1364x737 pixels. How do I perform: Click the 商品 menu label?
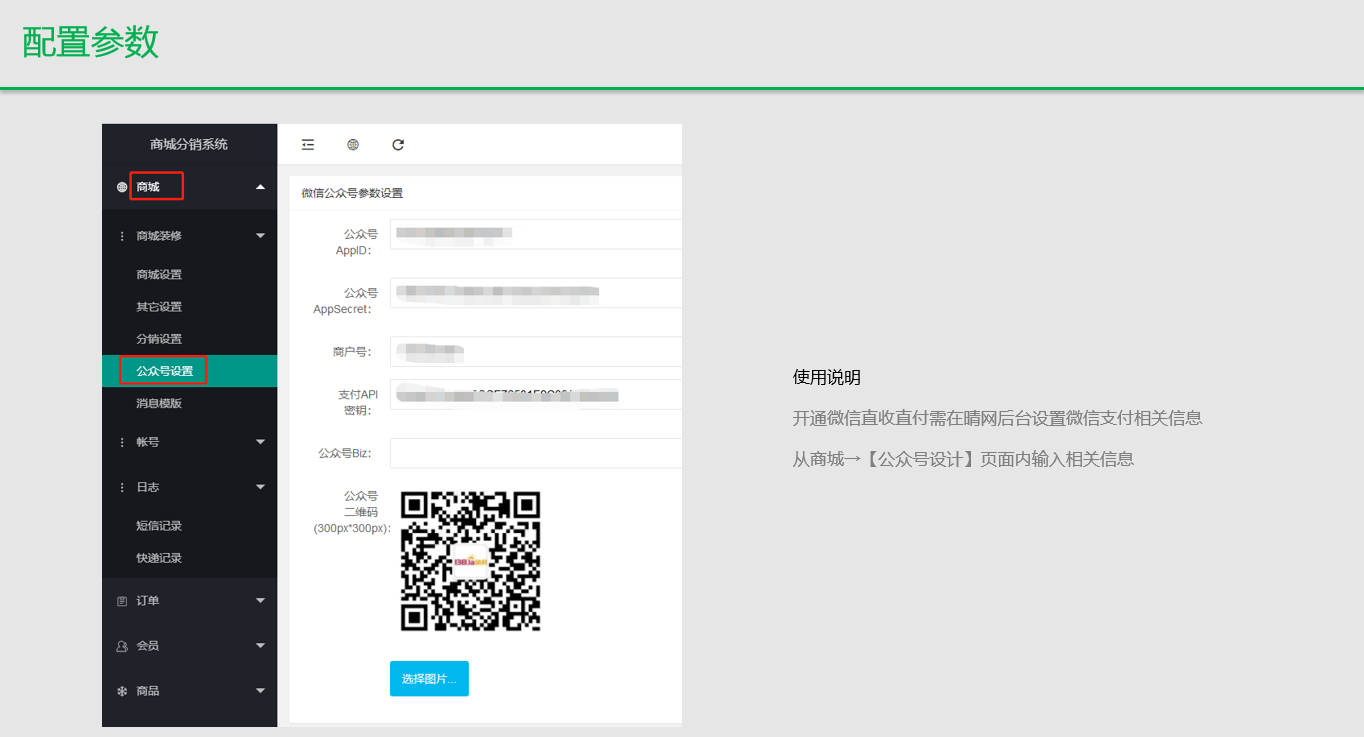[148, 691]
